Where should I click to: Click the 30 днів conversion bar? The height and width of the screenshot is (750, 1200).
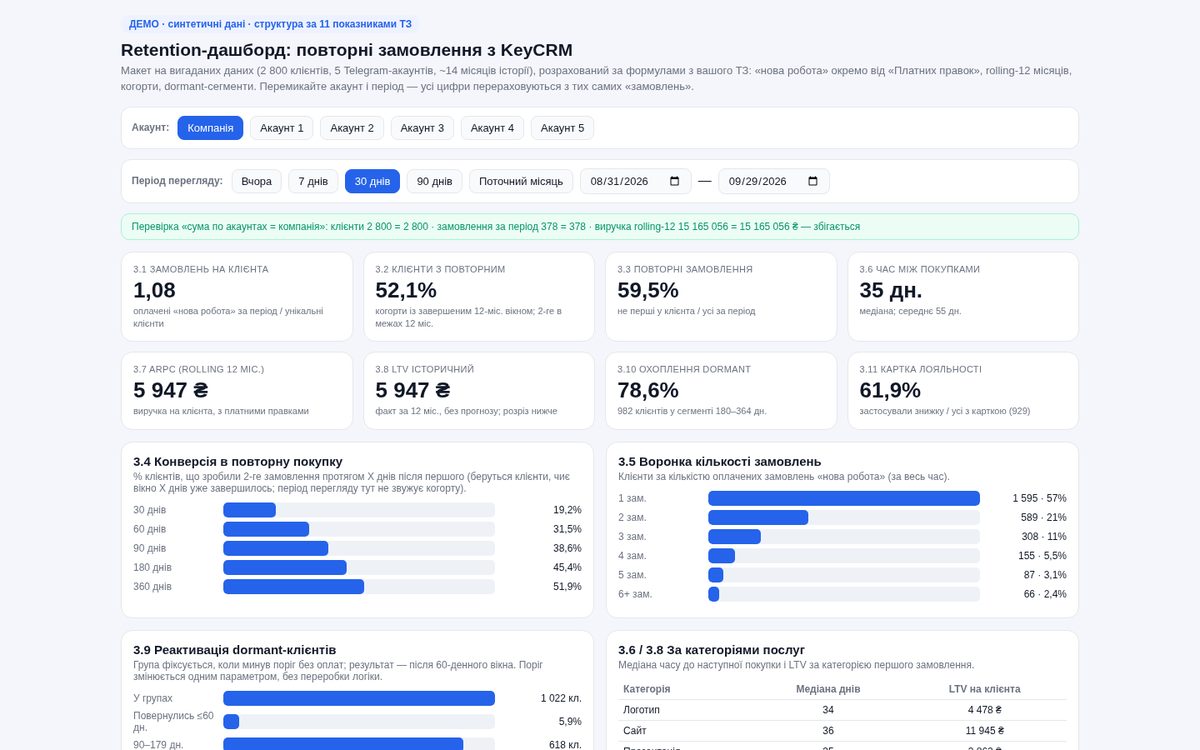[x=359, y=510]
